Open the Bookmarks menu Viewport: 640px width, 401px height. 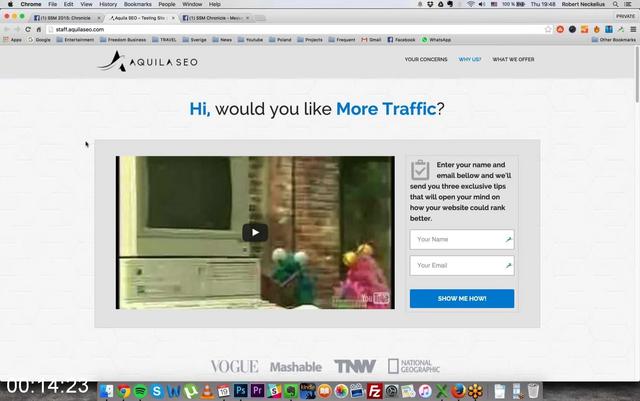point(138,4)
